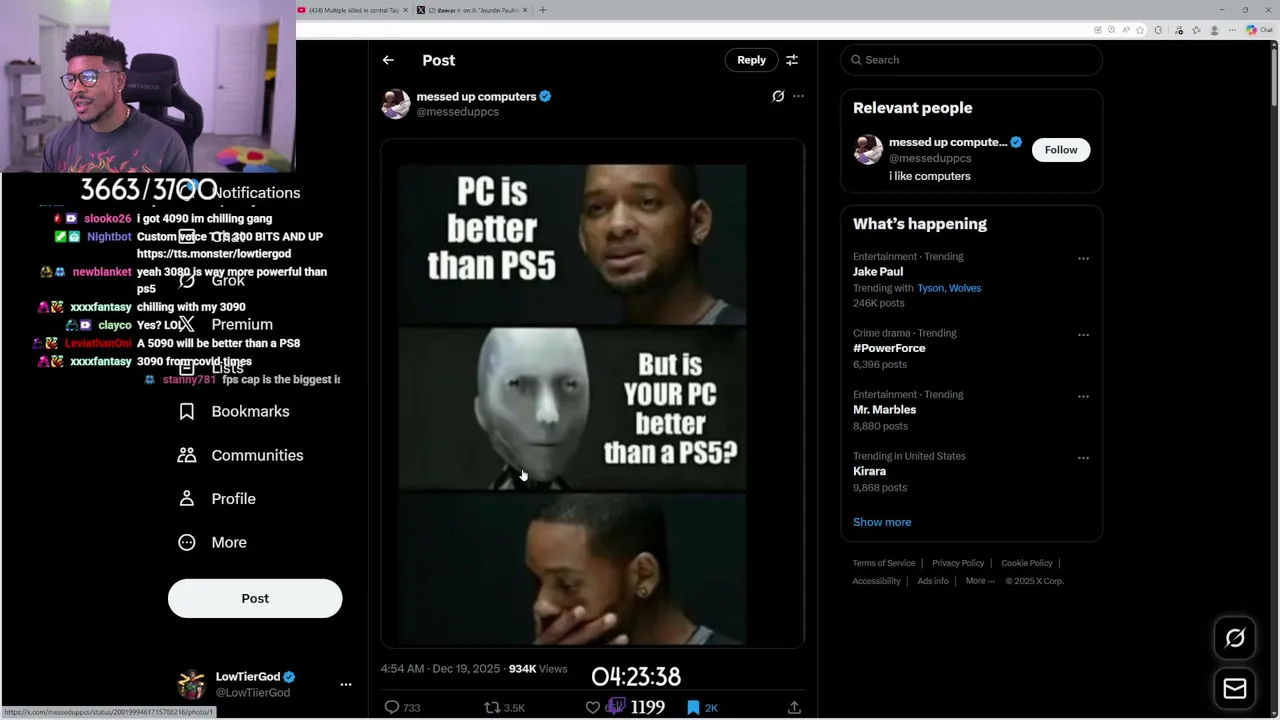Open Communities in the sidebar
This screenshot has height=720, width=1280.
pyautogui.click(x=240, y=455)
